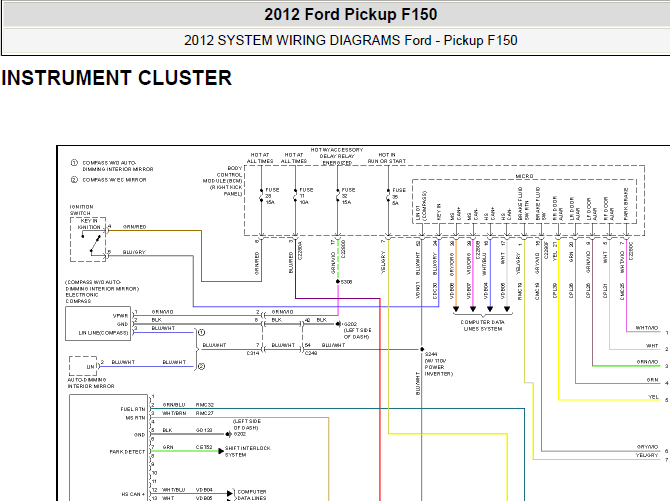Image resolution: width=670 pixels, height=501 pixels.
Task: Click the 'CMC25' circuit label
Action: (x=622, y=291)
